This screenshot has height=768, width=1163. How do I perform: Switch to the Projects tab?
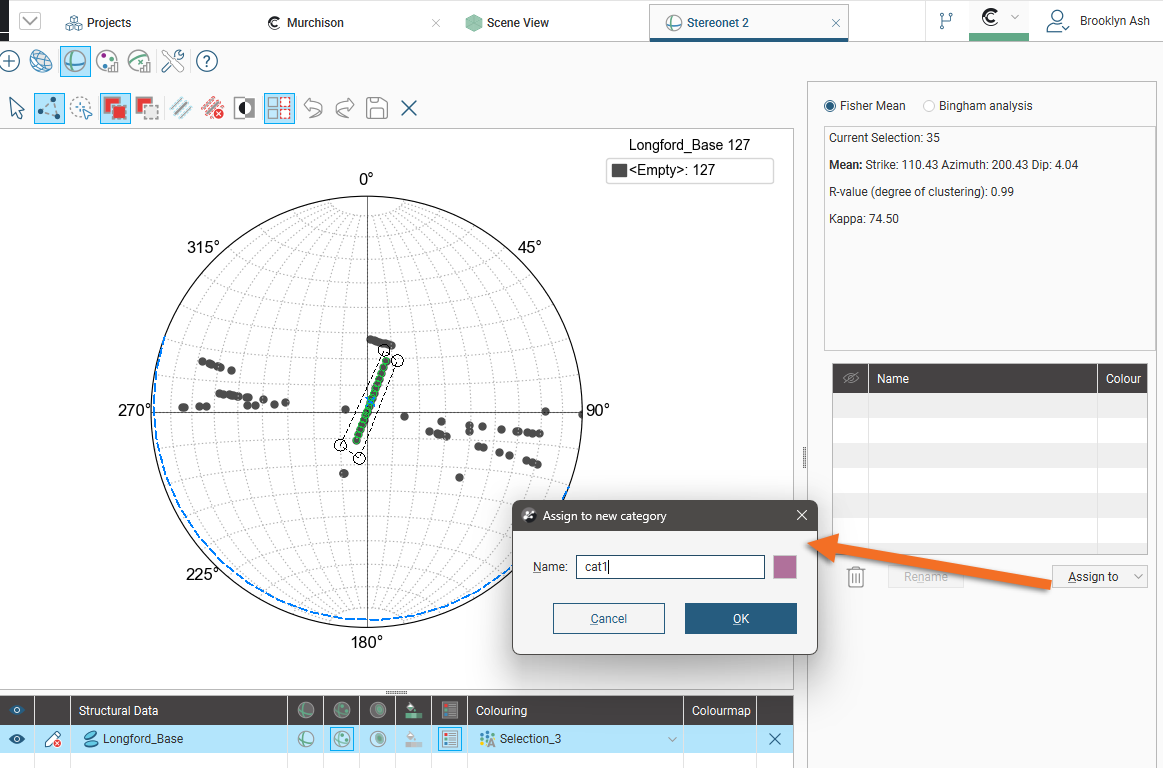pos(98,23)
